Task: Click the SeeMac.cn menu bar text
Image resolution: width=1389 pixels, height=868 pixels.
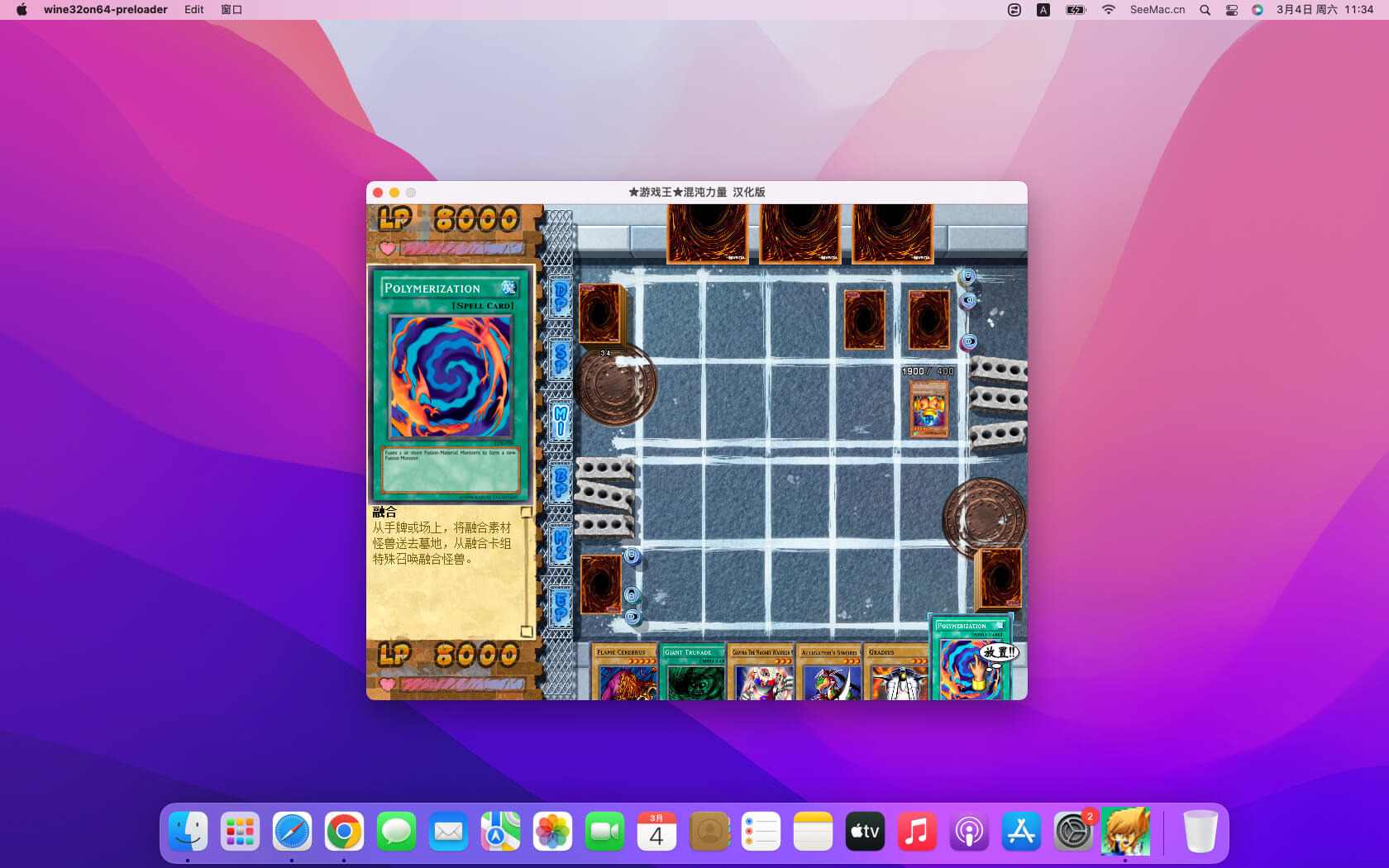Action: tap(1157, 10)
